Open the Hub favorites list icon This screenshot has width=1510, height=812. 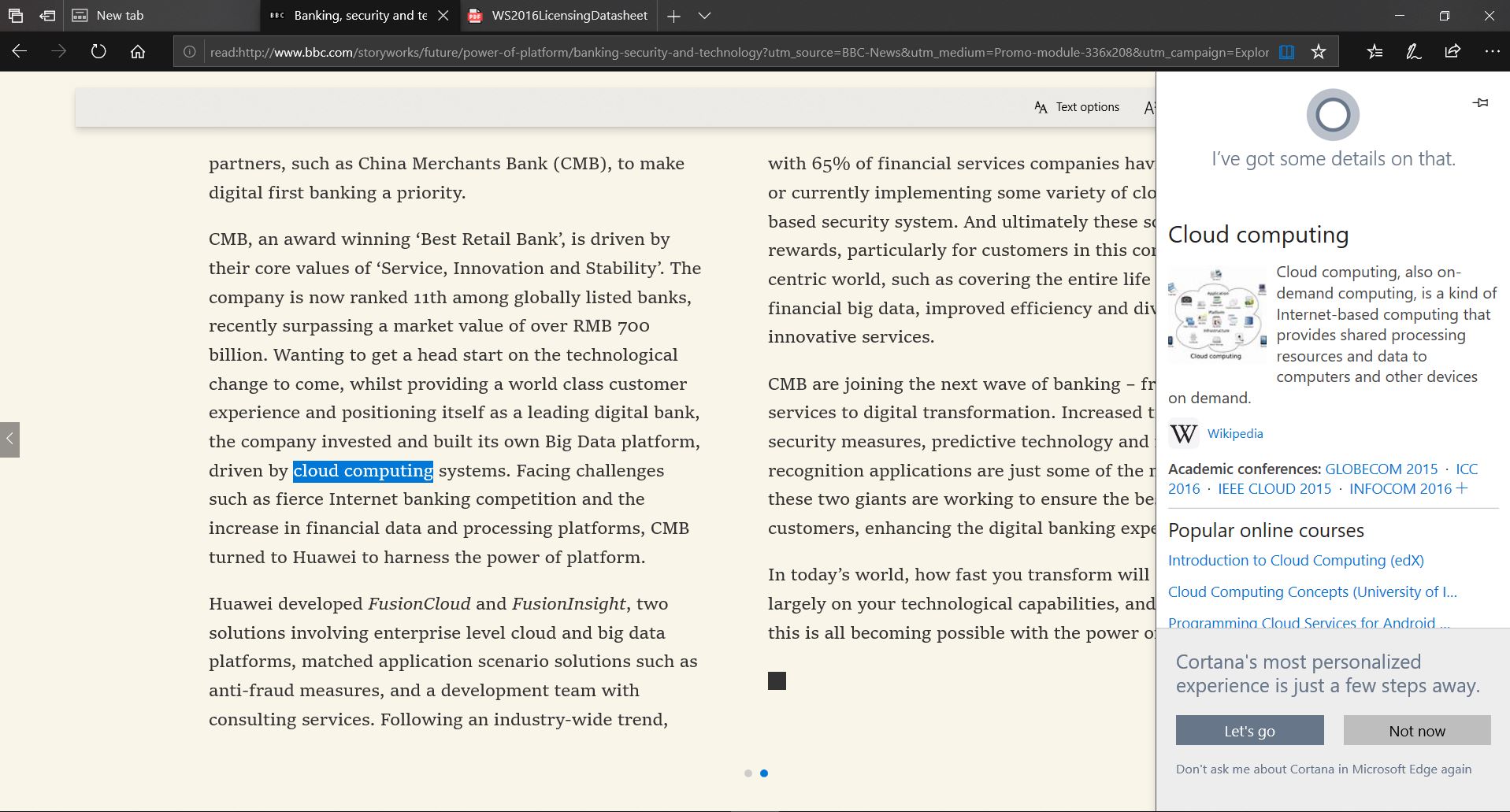pos(1375,52)
